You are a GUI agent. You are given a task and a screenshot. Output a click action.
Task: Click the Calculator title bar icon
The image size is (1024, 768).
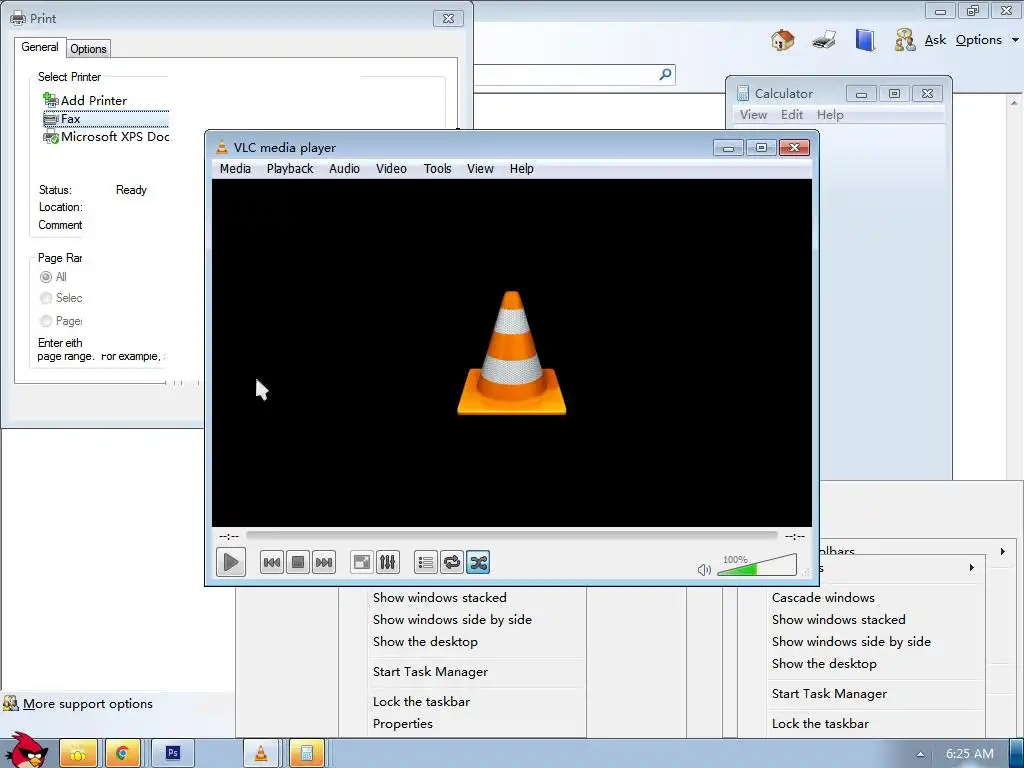pos(743,93)
